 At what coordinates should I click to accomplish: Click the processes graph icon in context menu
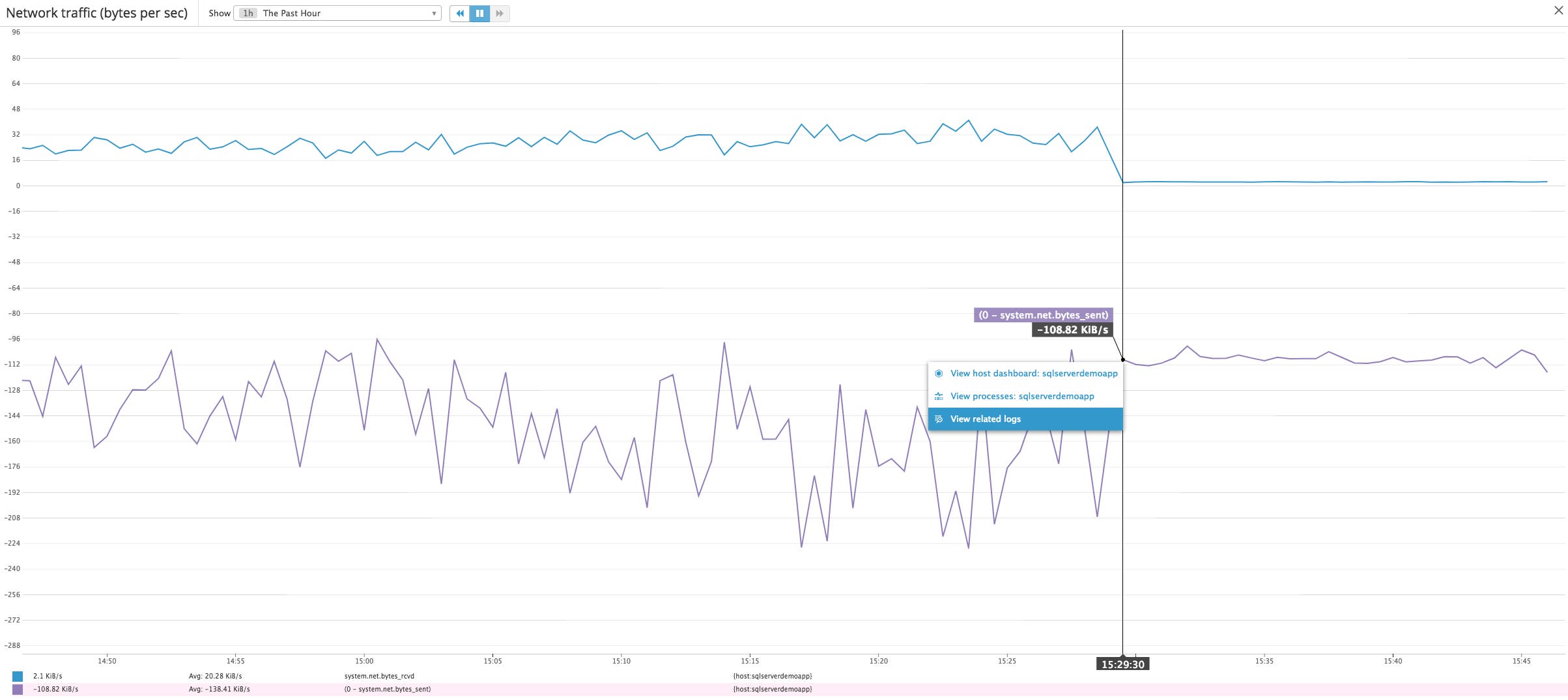click(x=938, y=396)
